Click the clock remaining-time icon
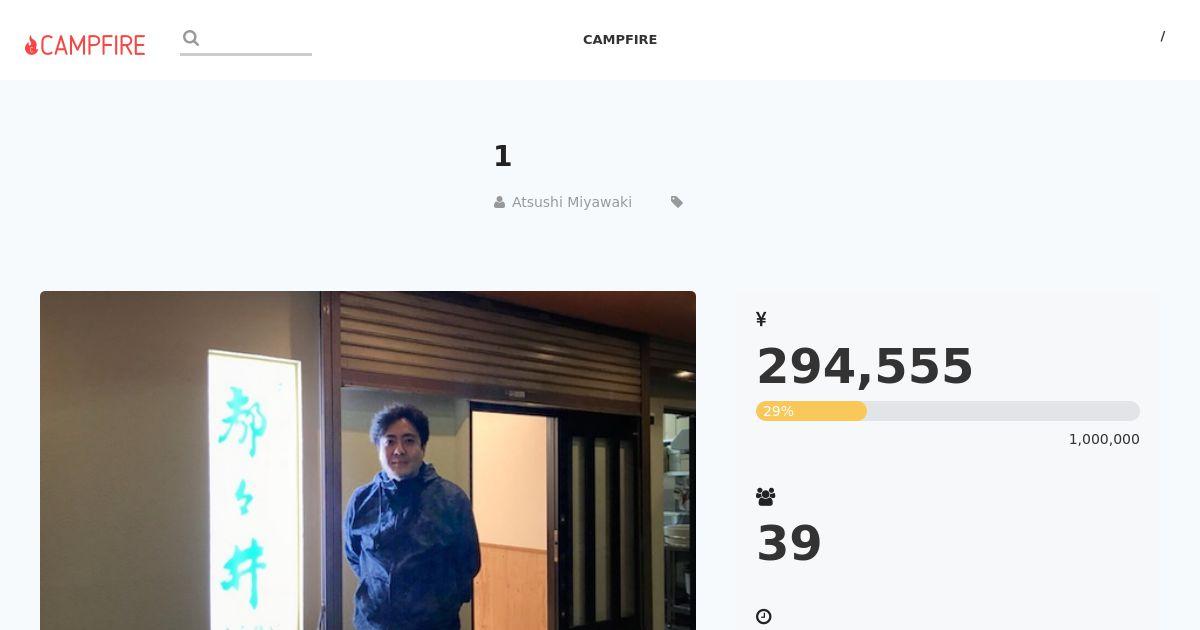Image resolution: width=1200 pixels, height=630 pixels. point(764,617)
